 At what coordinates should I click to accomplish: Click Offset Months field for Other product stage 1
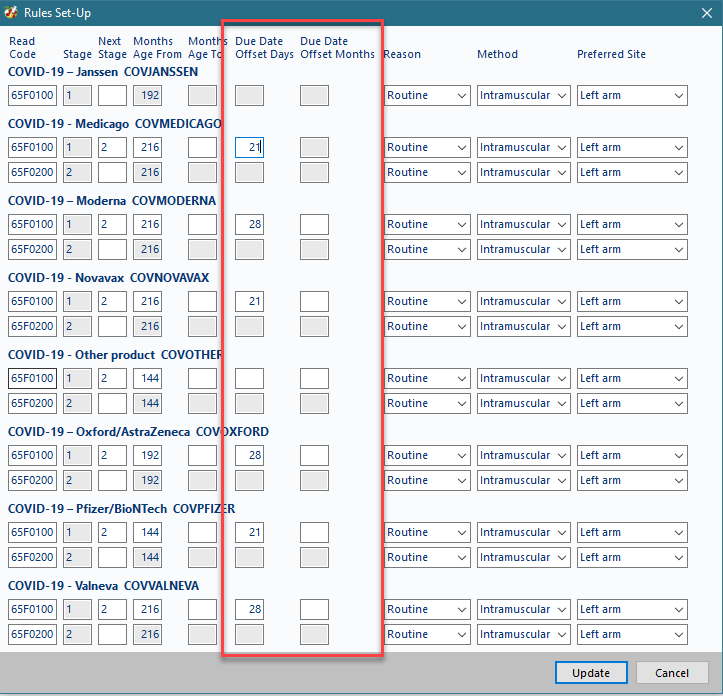click(x=314, y=379)
